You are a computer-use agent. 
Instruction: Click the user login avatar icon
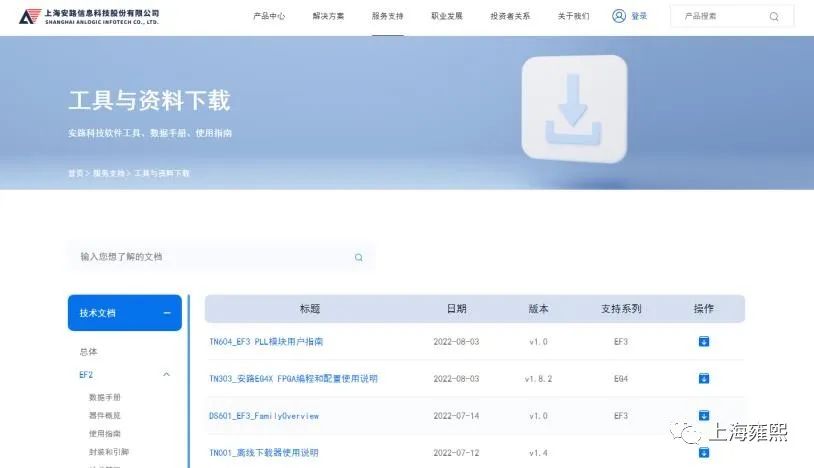click(619, 16)
